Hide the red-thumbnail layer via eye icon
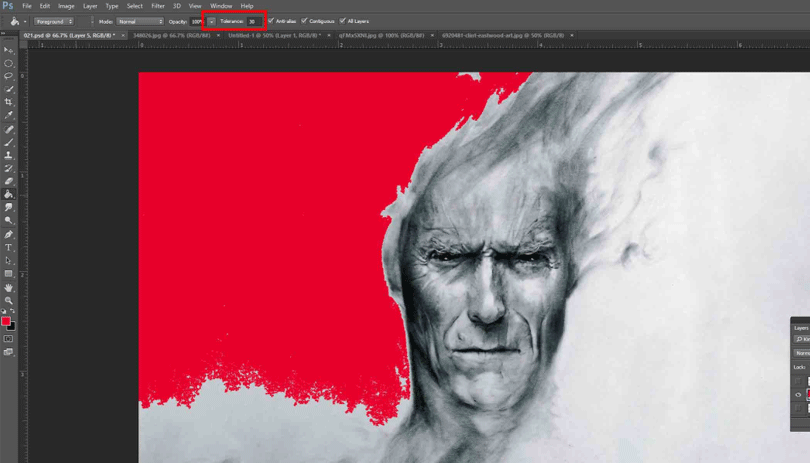The width and height of the screenshot is (810, 463). (798, 395)
